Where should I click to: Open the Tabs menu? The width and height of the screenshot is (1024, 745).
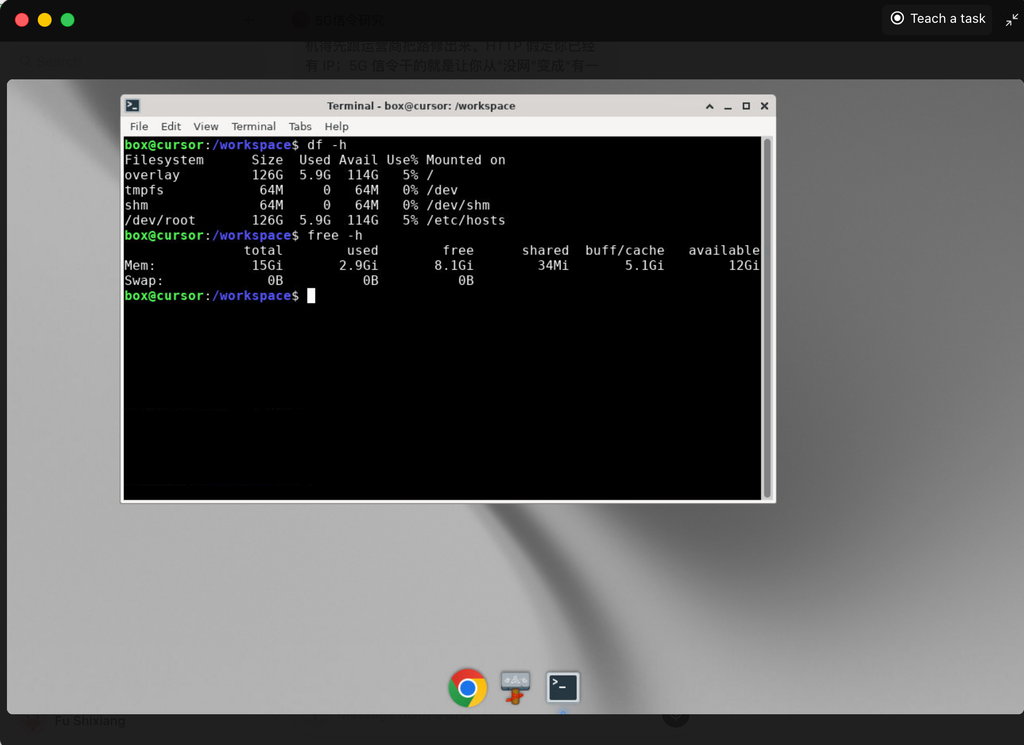300,126
